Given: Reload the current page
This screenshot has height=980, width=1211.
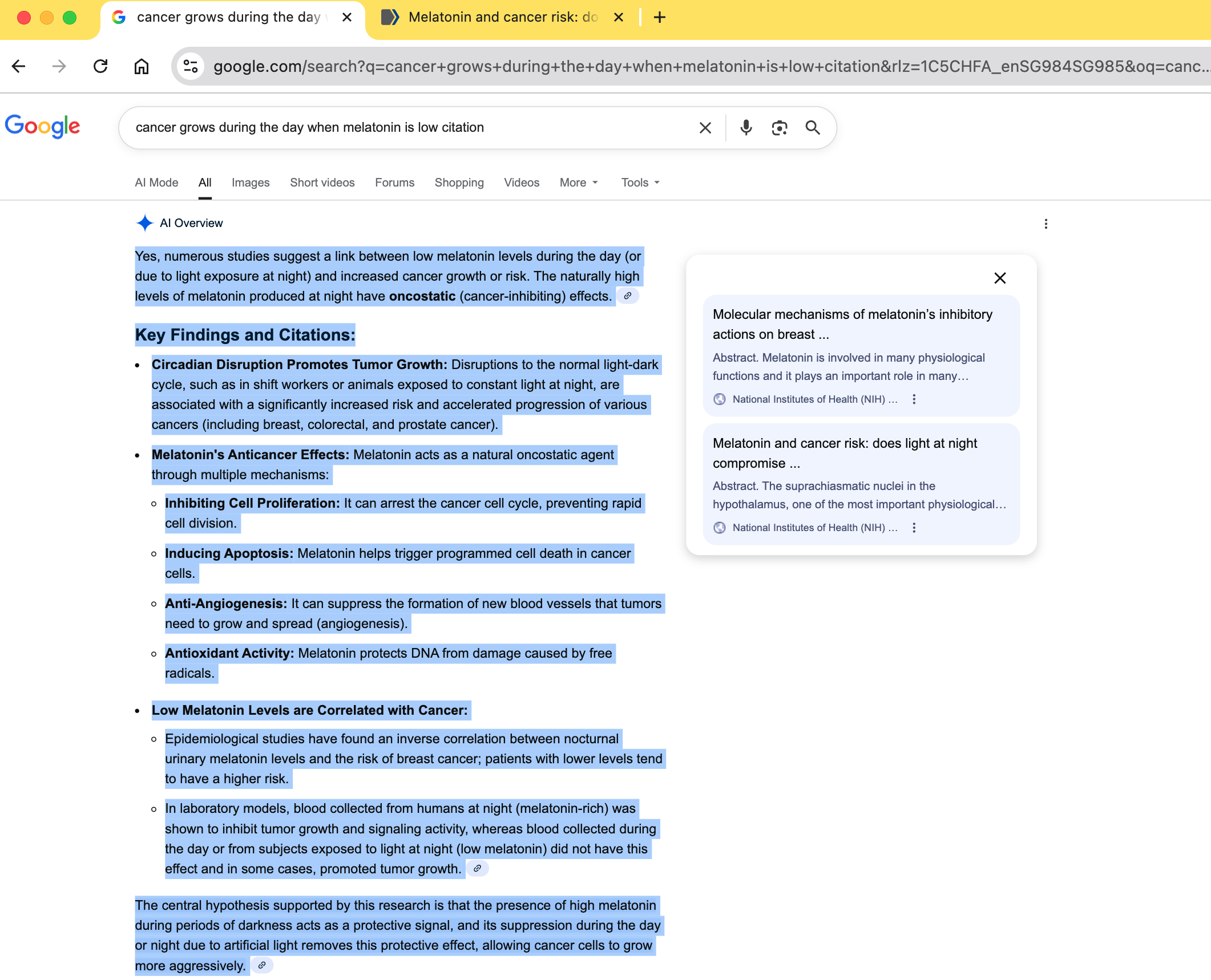Looking at the screenshot, I should (100, 67).
